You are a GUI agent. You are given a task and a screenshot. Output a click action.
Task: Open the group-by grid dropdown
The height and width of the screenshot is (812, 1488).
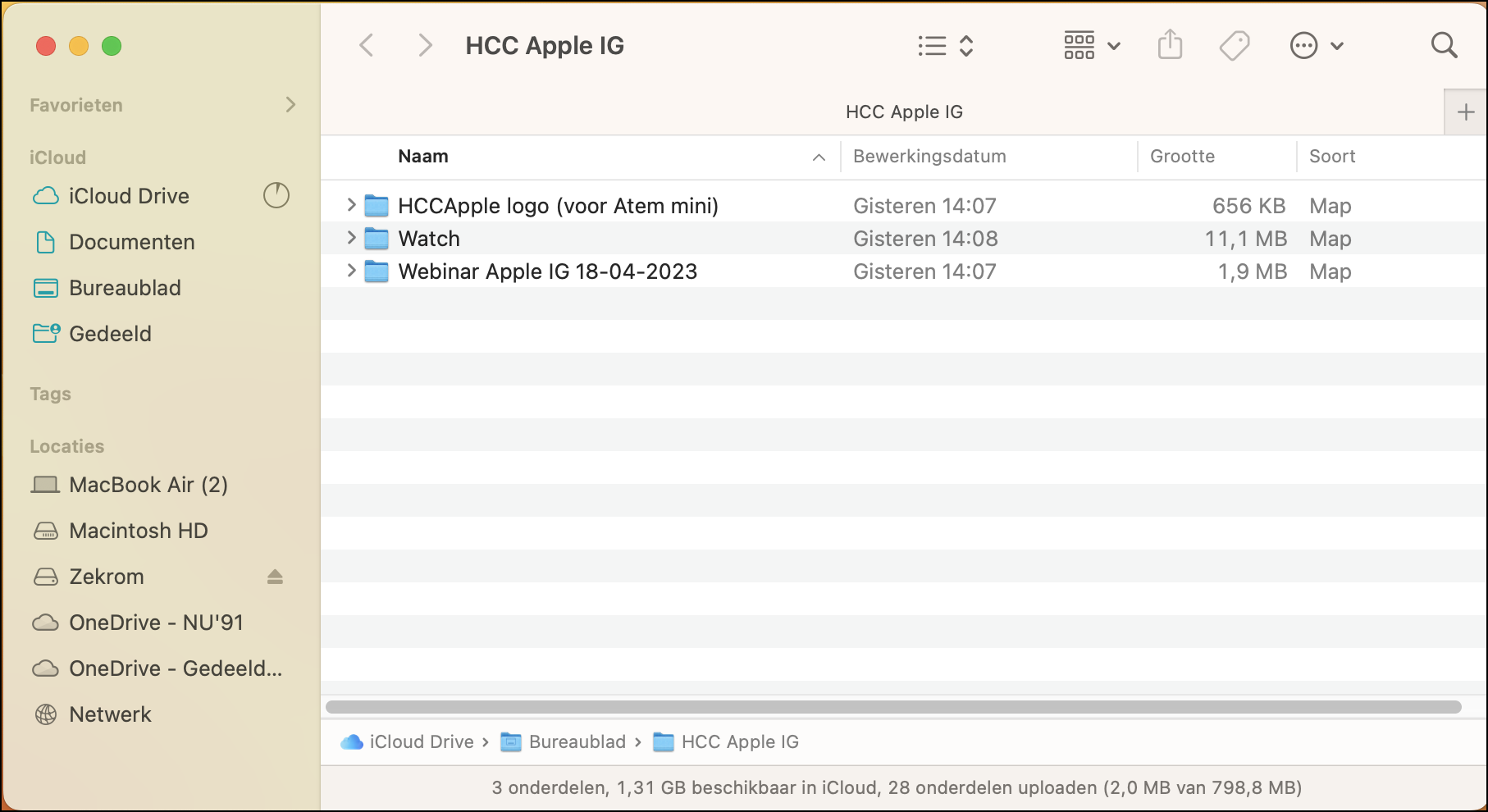coord(1092,46)
